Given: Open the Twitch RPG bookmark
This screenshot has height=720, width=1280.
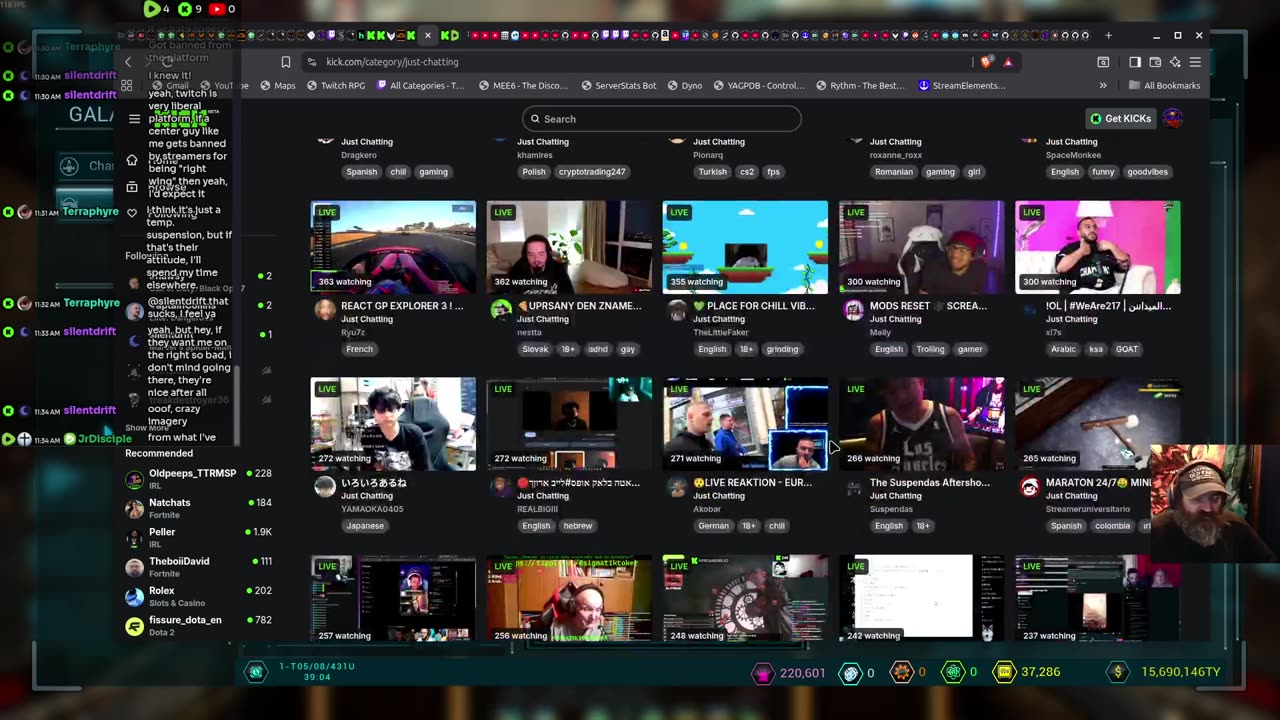Looking at the screenshot, I should [336, 86].
